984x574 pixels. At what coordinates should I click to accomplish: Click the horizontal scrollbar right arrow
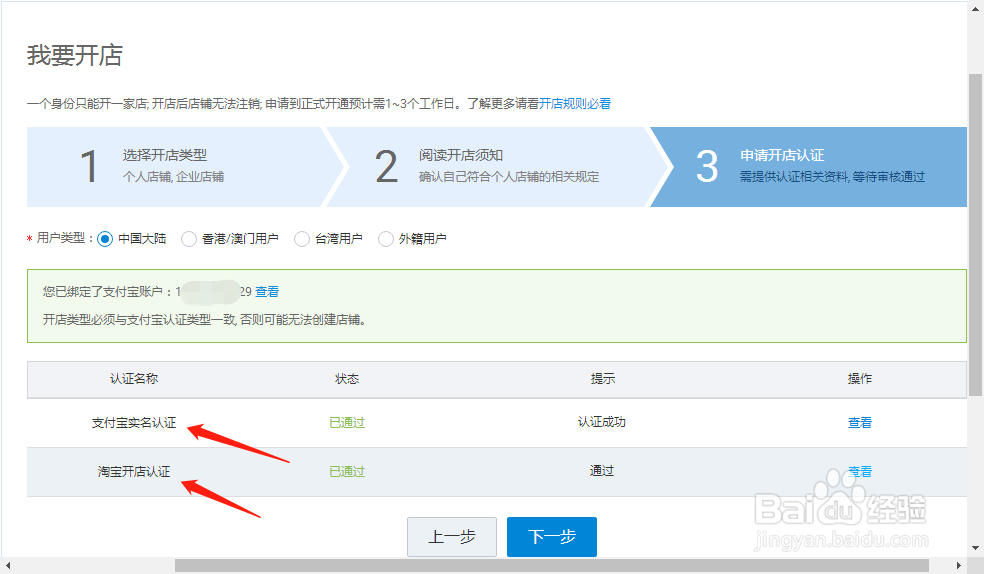point(958,565)
